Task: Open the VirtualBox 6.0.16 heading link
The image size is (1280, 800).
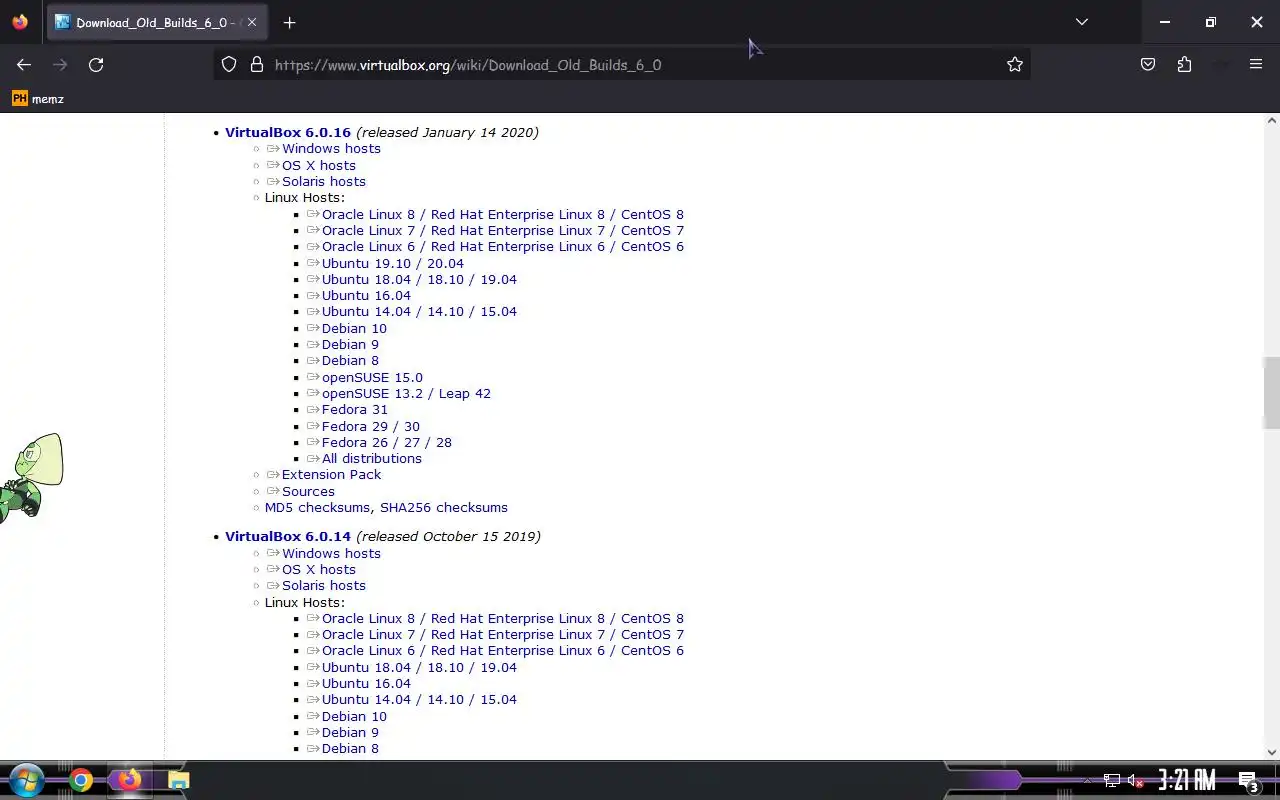Action: [288, 132]
